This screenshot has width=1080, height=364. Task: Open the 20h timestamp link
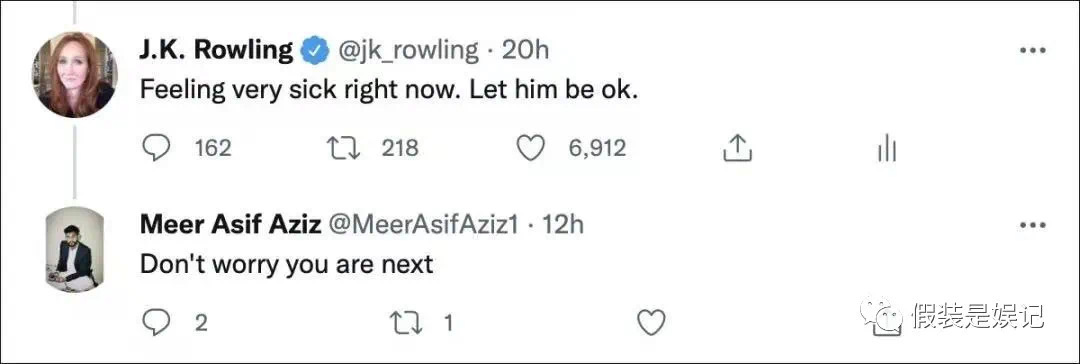[525, 50]
